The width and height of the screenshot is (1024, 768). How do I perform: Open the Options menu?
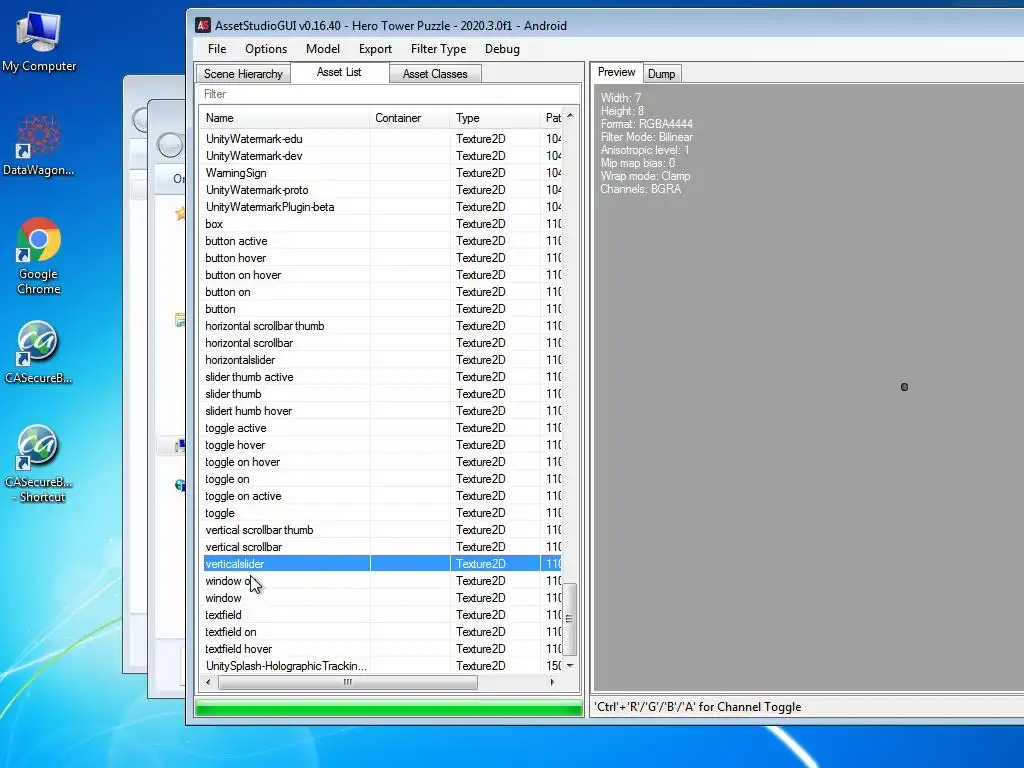[x=266, y=49]
